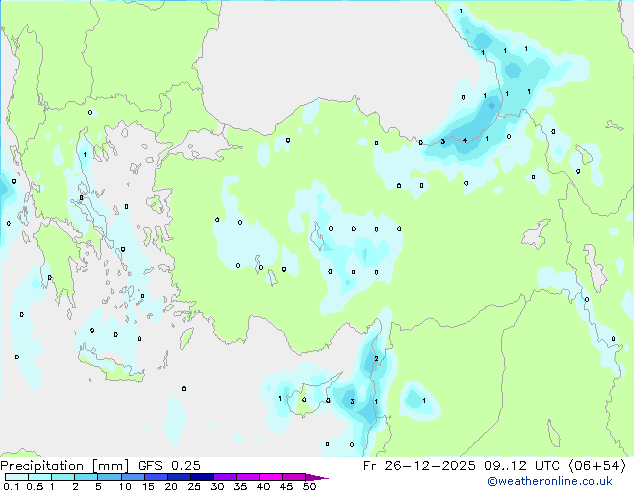Click the 20–25 mm legend color swatch

178,477
